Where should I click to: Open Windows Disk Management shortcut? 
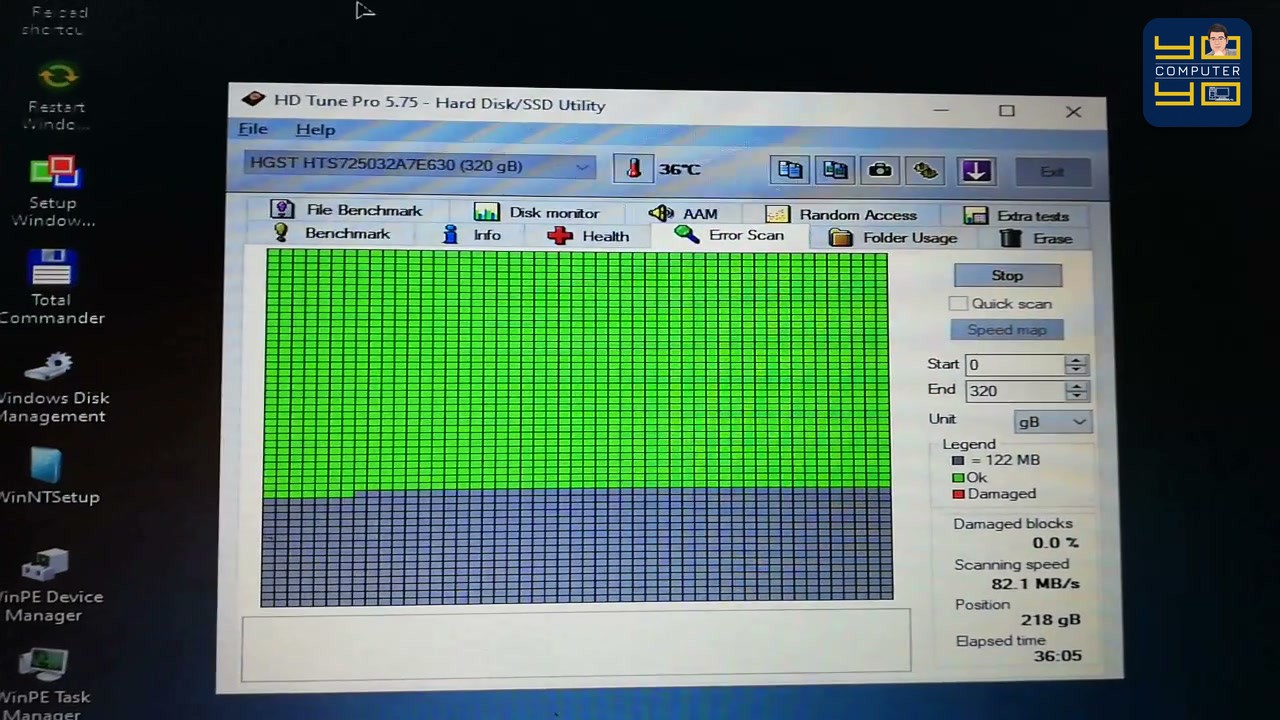(52, 387)
